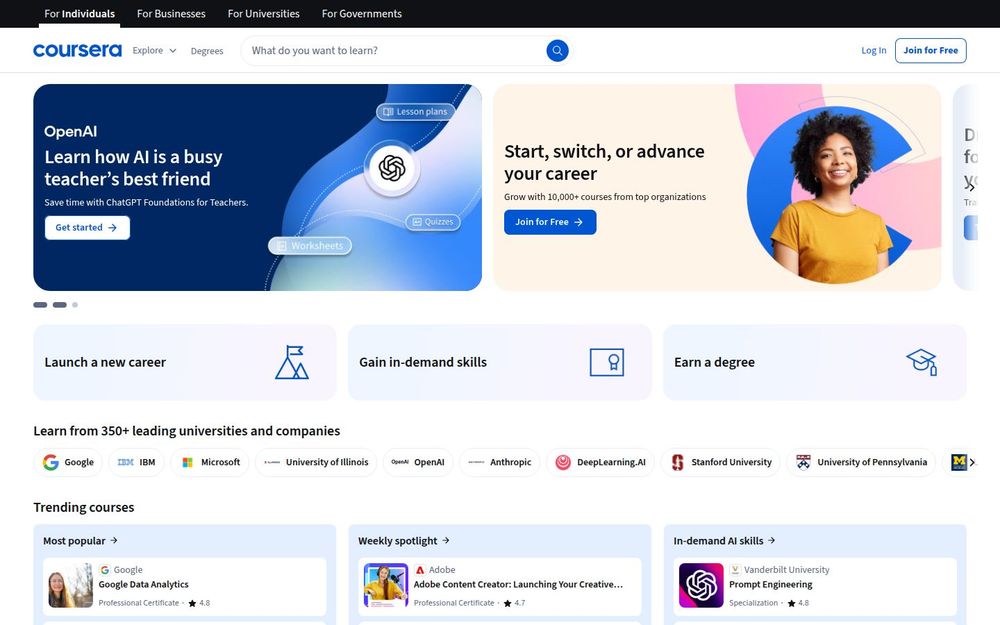Click the partners row next arrow
The width and height of the screenshot is (1000, 625).
(972, 462)
